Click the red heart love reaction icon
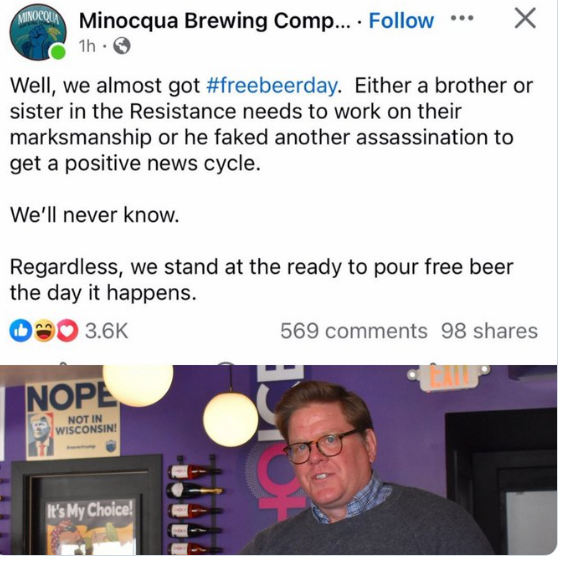 point(67,331)
